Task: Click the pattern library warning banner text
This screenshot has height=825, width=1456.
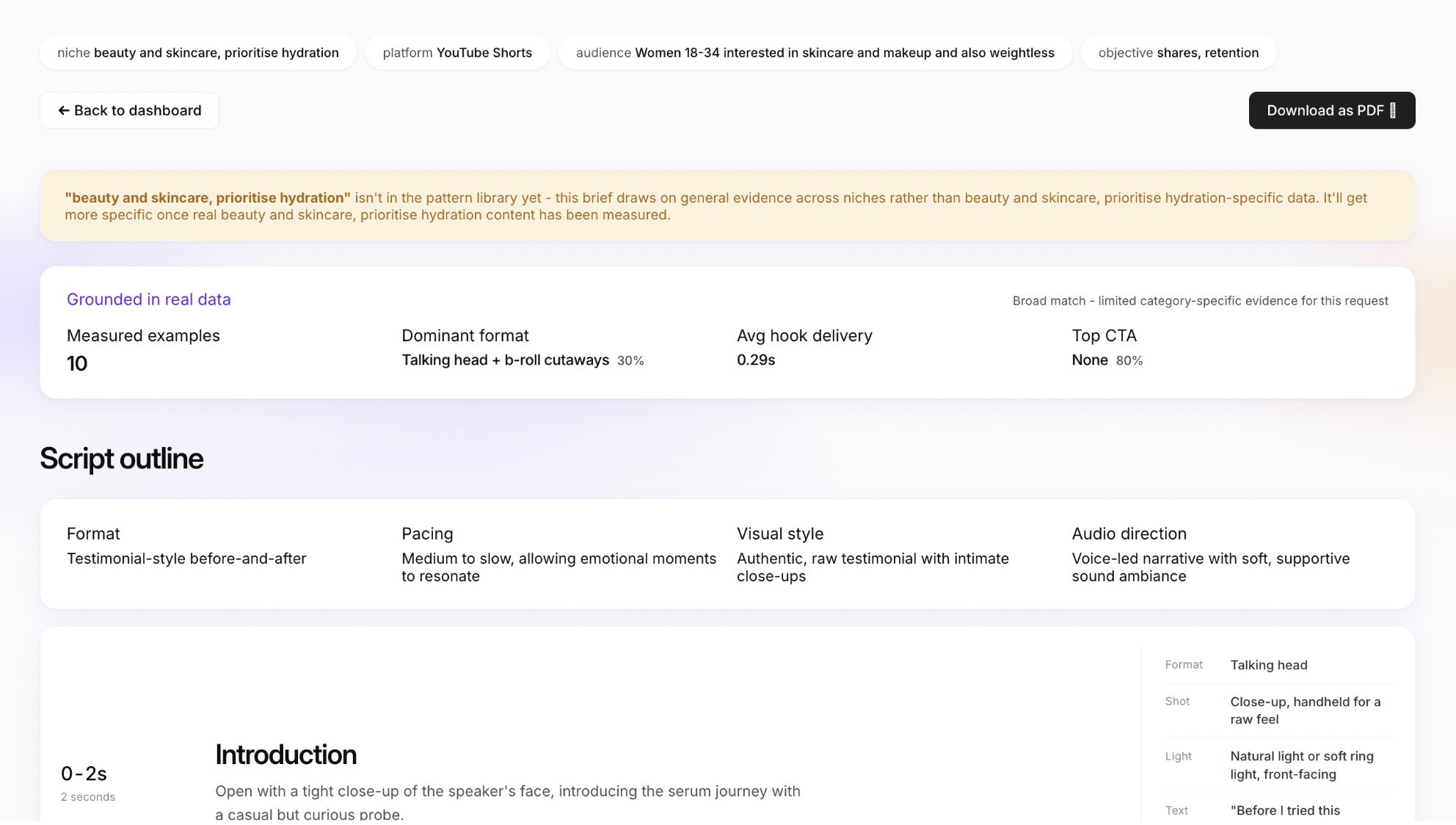Action: click(716, 206)
